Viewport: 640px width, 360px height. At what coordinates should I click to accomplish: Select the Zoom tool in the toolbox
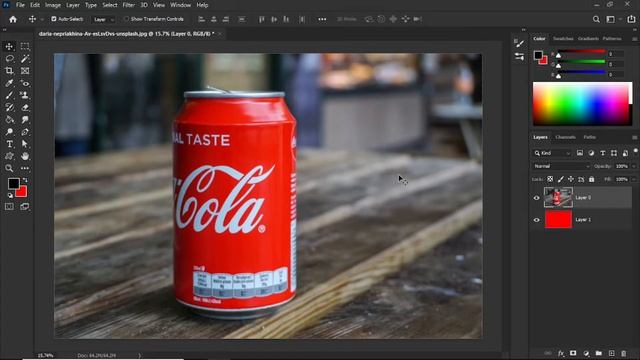pos(9,168)
